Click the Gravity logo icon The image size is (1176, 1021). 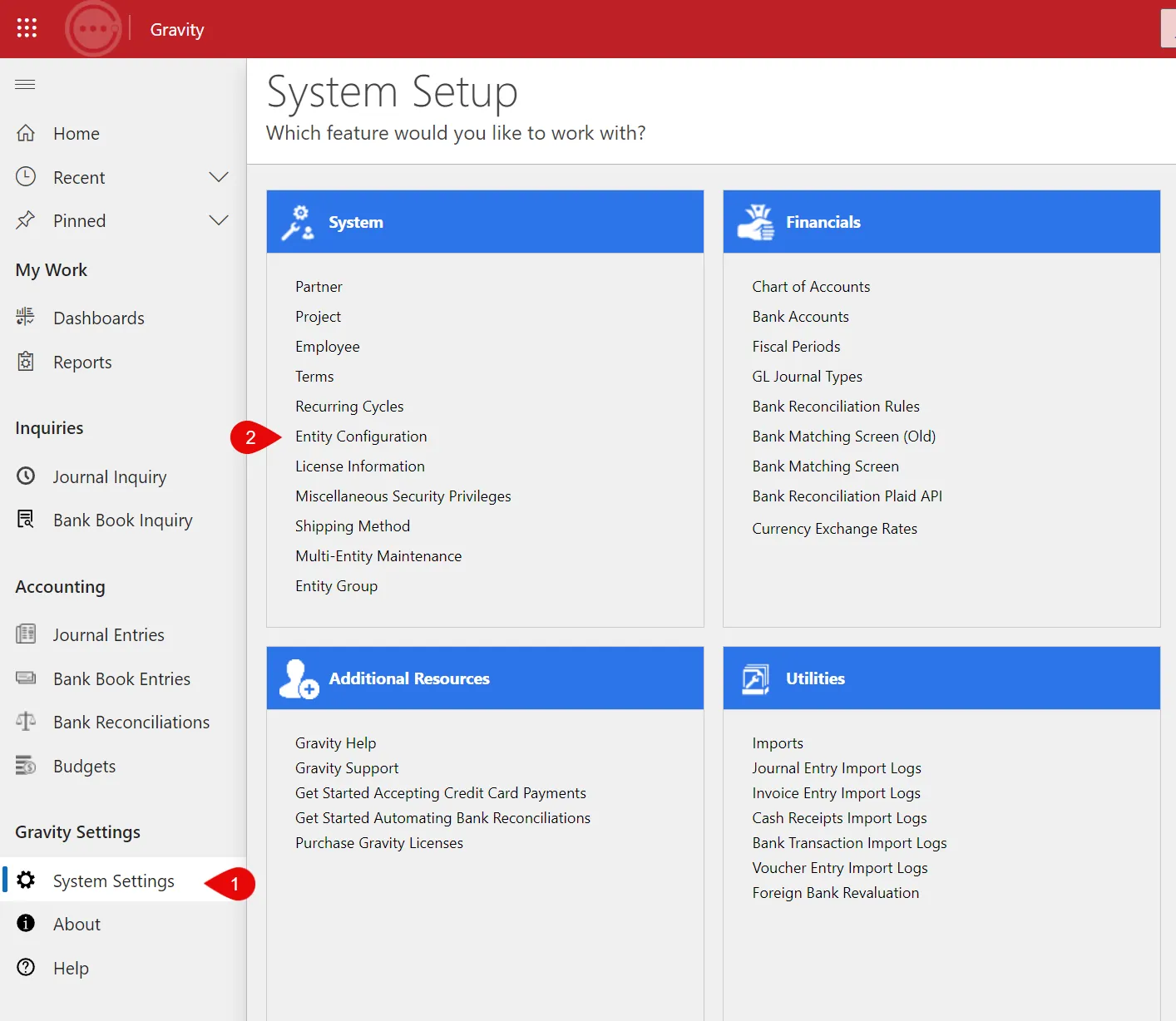(x=93, y=29)
